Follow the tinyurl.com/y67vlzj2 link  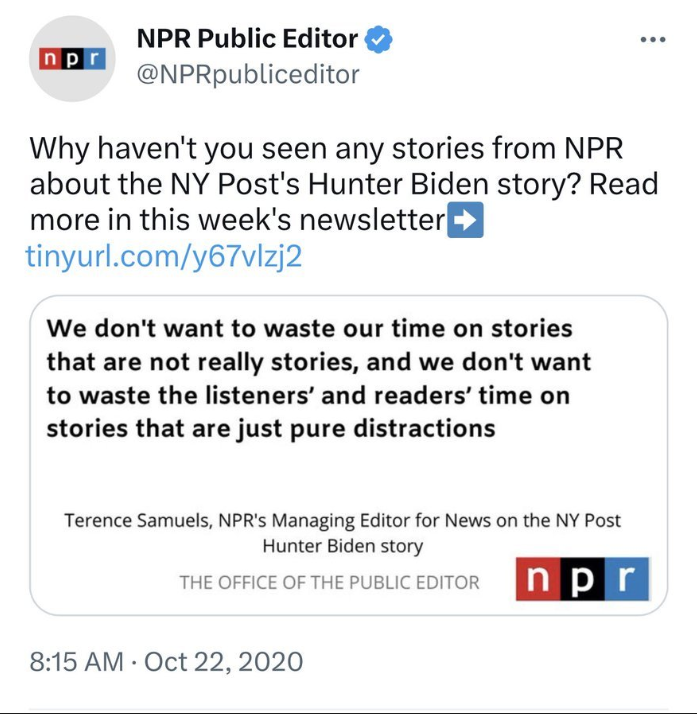coord(164,256)
